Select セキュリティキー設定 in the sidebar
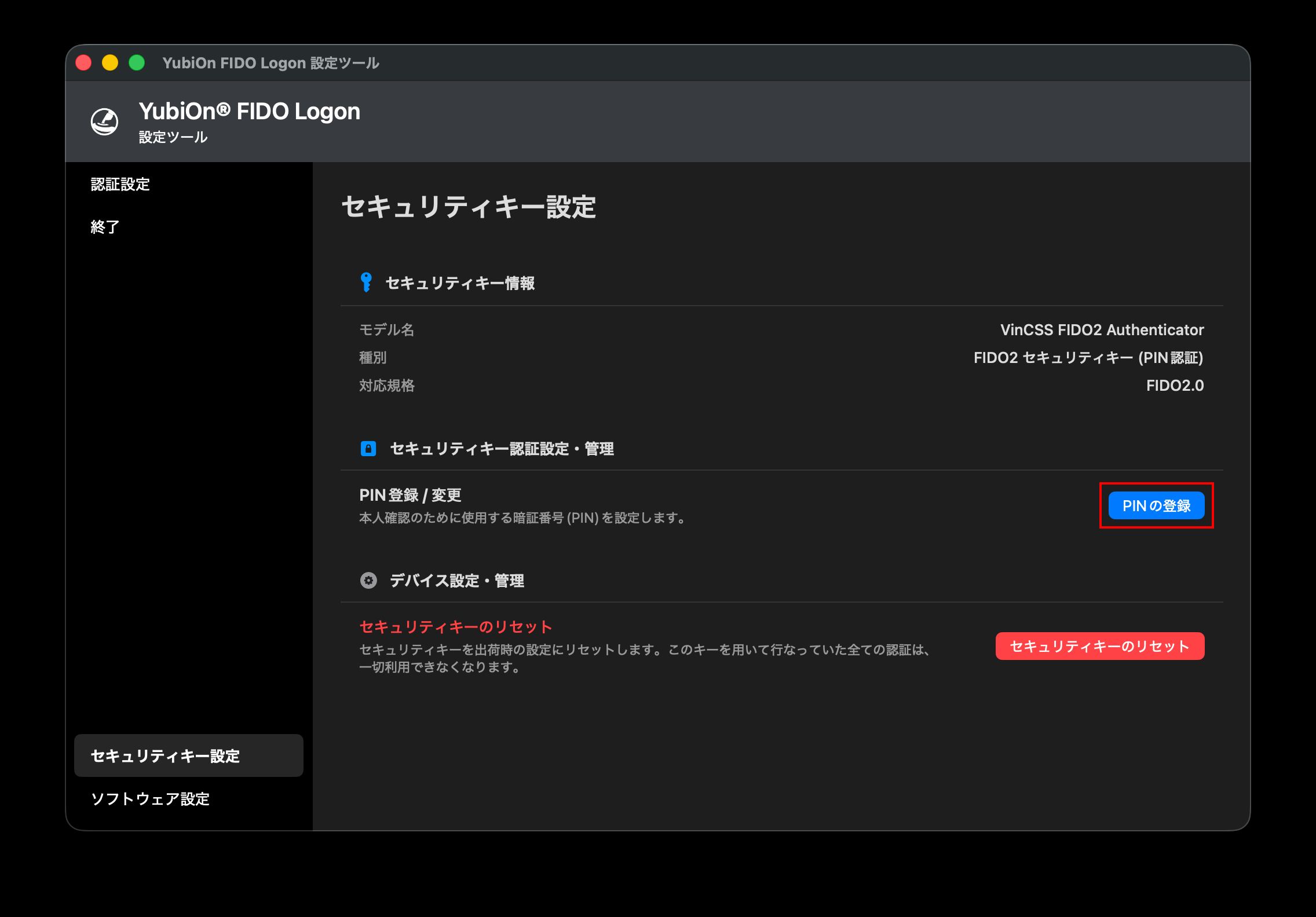The height and width of the screenshot is (917, 1316). click(x=189, y=755)
